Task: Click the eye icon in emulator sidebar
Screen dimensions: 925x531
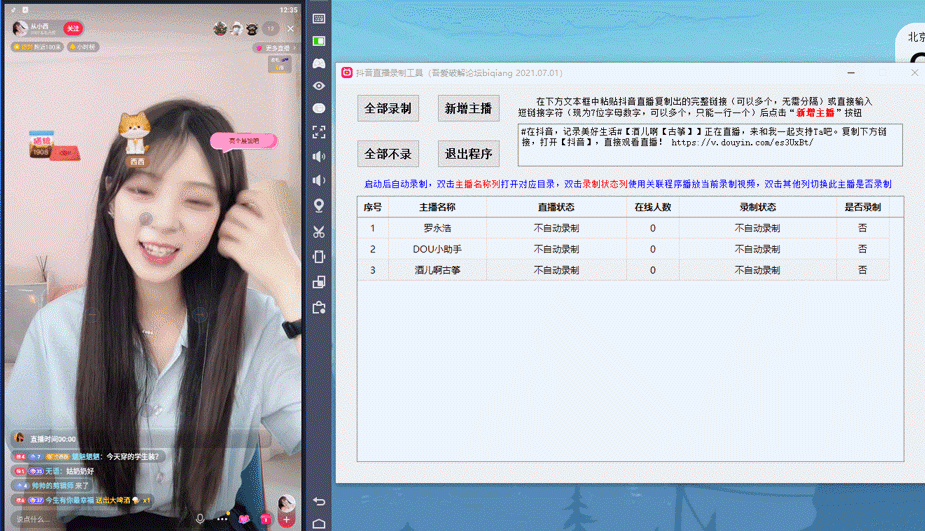Action: click(319, 86)
